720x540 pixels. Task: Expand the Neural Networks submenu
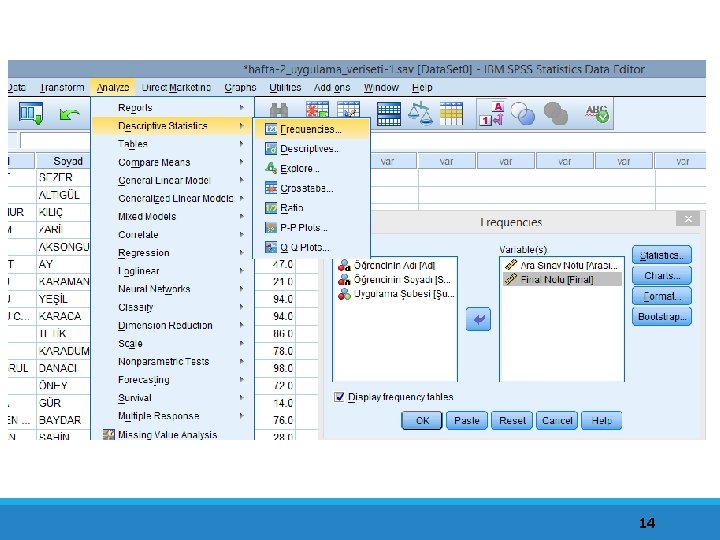[172, 289]
